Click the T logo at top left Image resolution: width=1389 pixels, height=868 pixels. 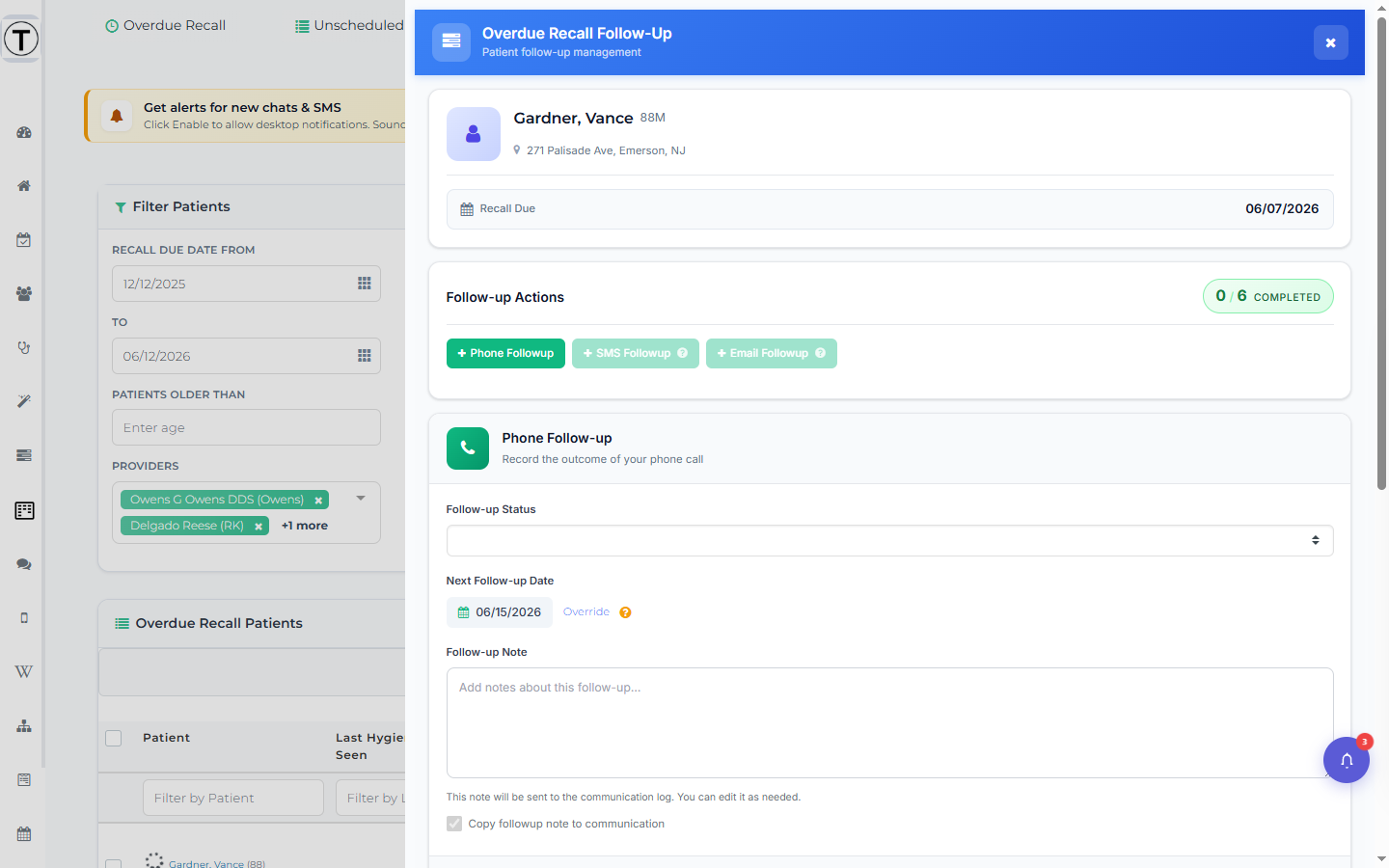tap(21, 40)
